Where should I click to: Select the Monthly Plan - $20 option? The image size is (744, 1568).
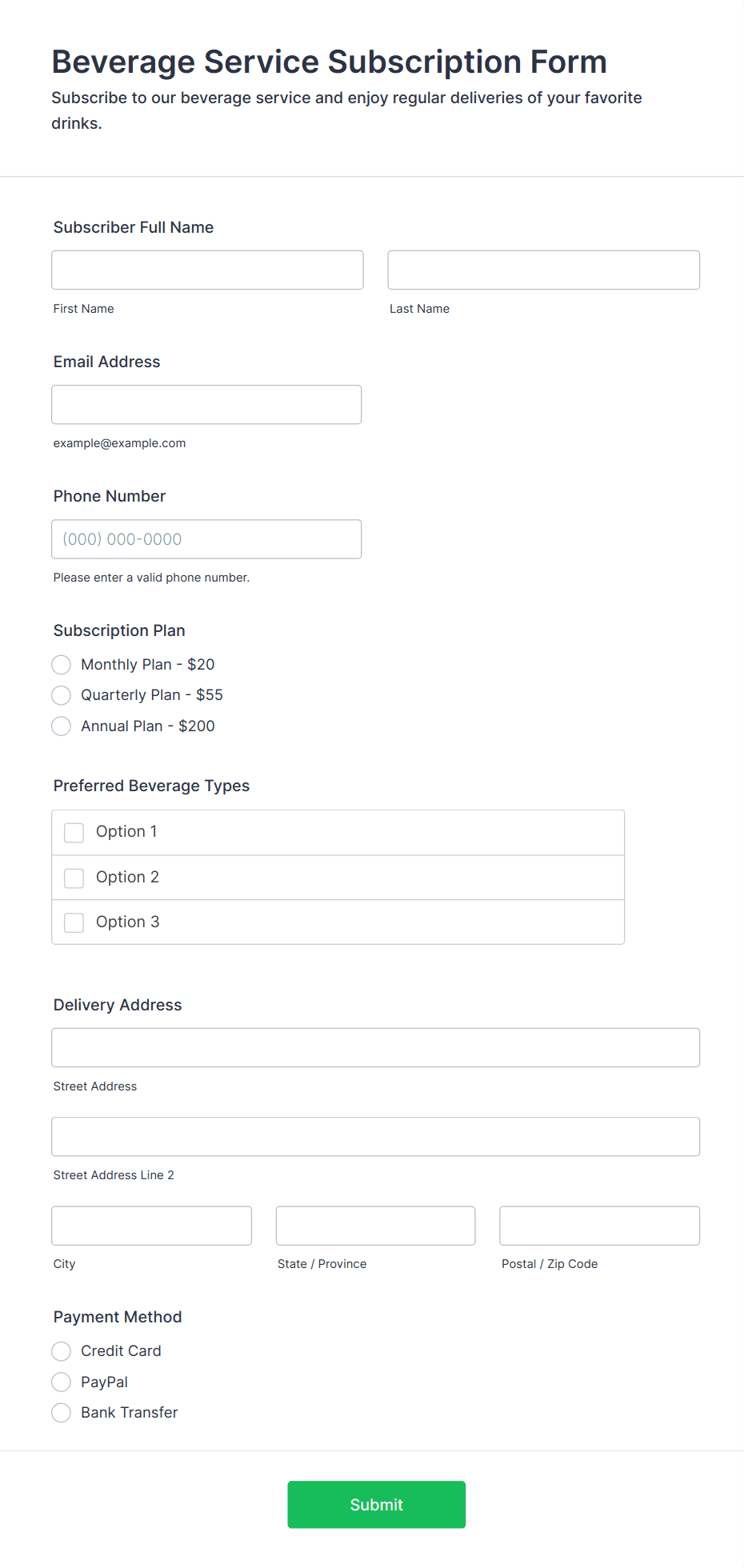62,665
